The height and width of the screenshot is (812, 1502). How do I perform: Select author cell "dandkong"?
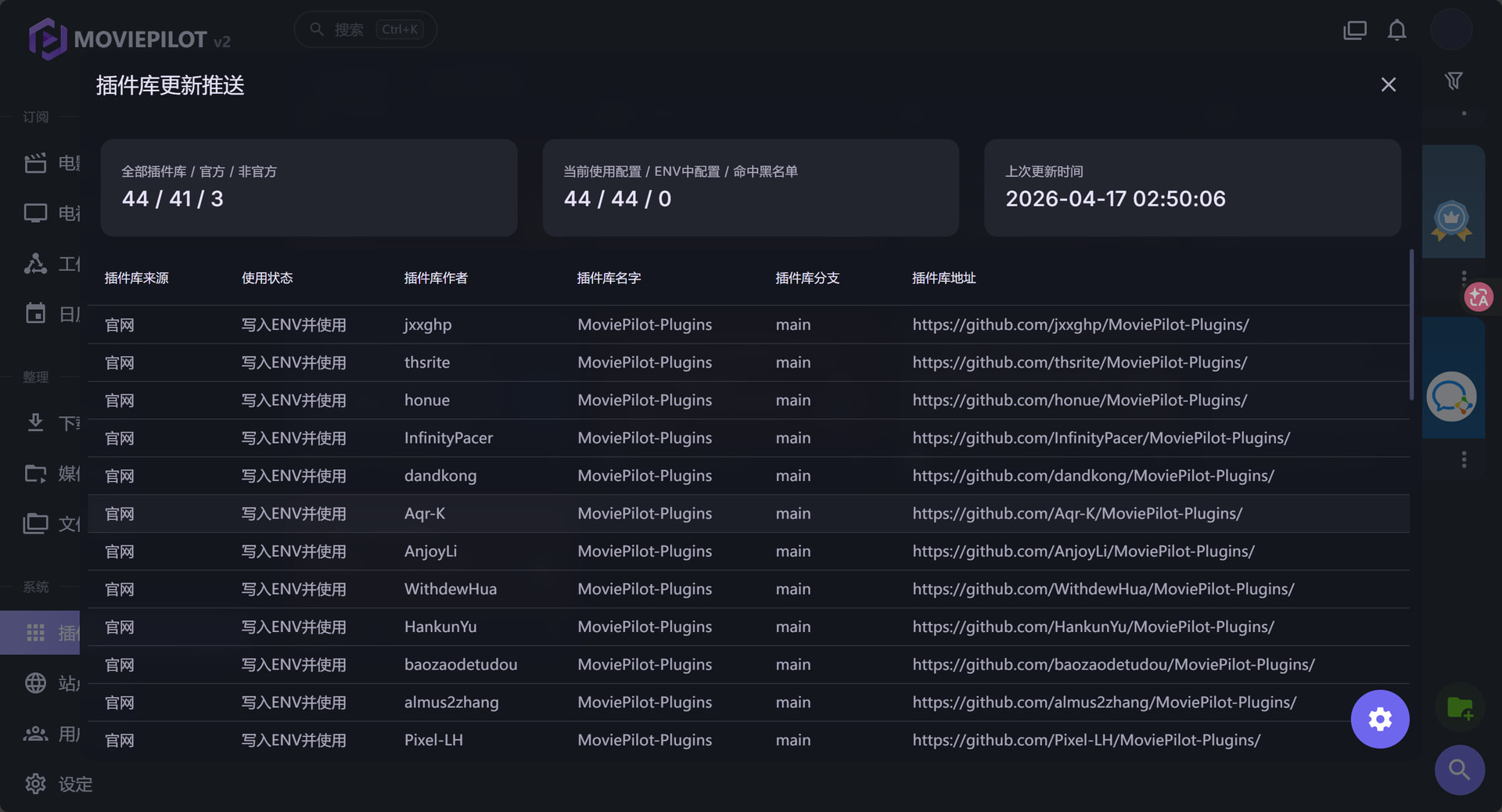click(440, 476)
